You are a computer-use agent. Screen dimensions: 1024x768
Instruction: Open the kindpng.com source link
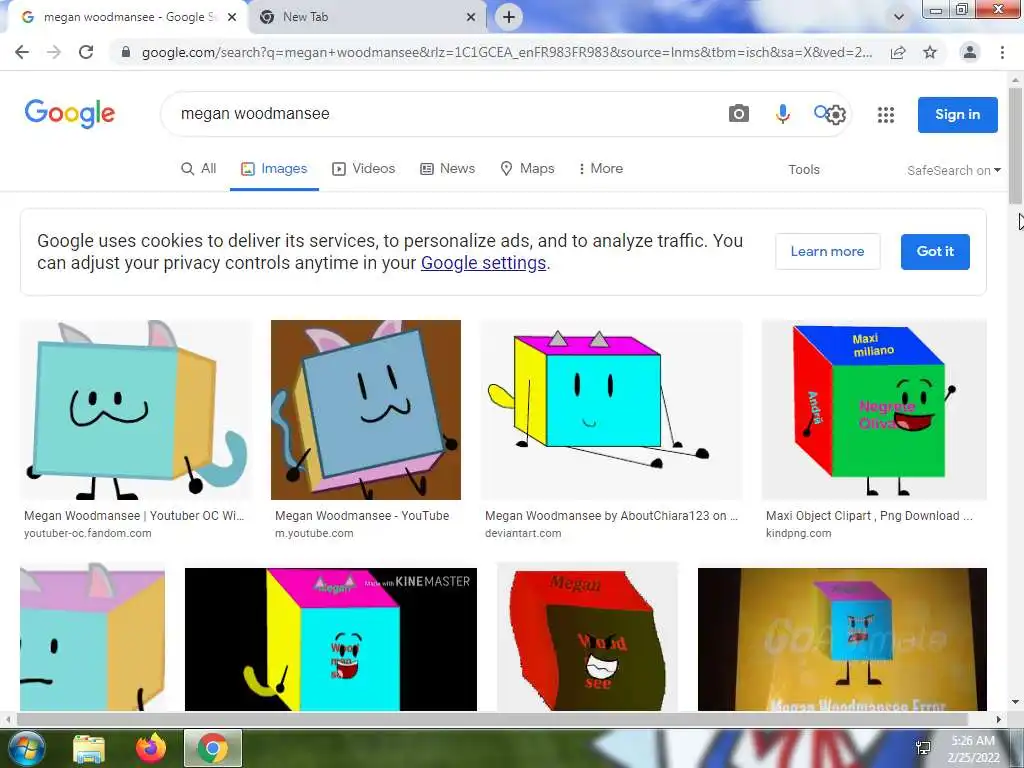click(799, 533)
